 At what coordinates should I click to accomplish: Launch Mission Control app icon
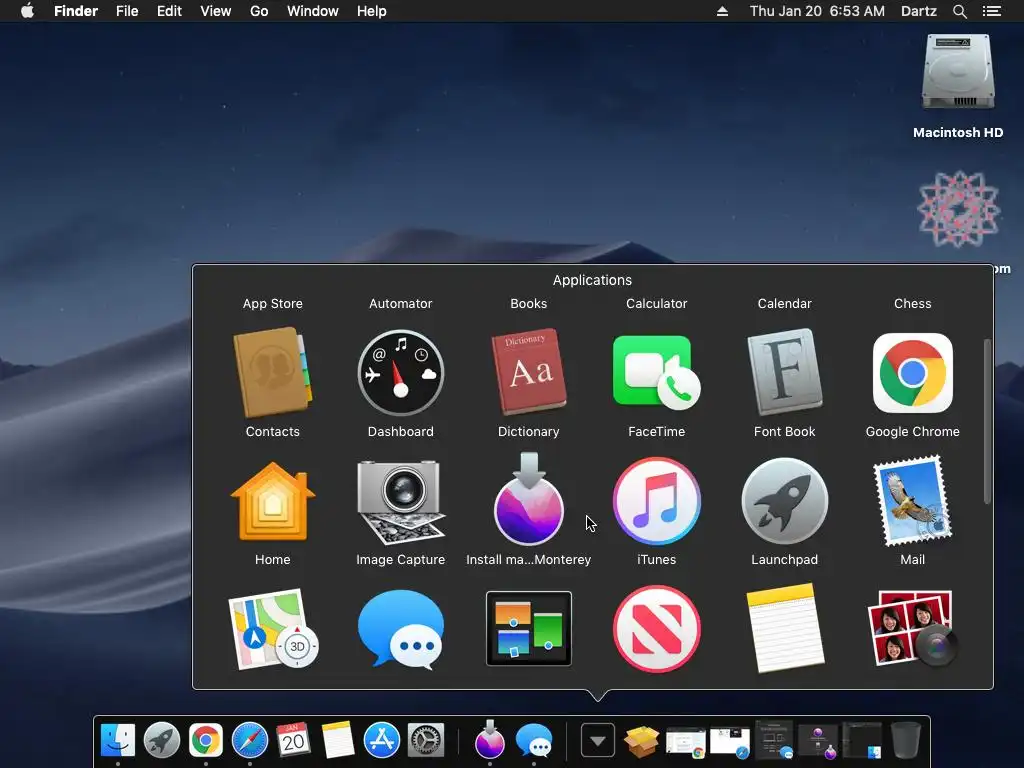point(528,629)
